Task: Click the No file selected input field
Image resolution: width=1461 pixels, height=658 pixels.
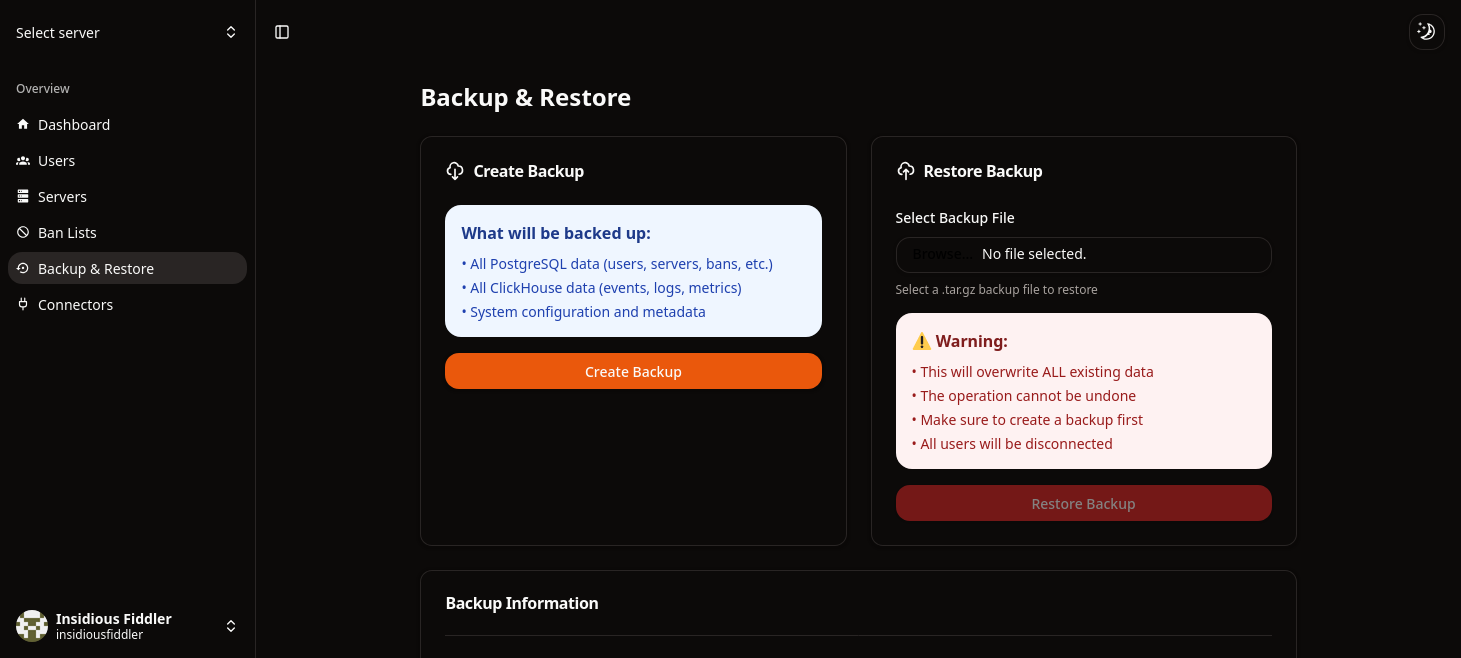Action: pyautogui.click(x=1100, y=254)
